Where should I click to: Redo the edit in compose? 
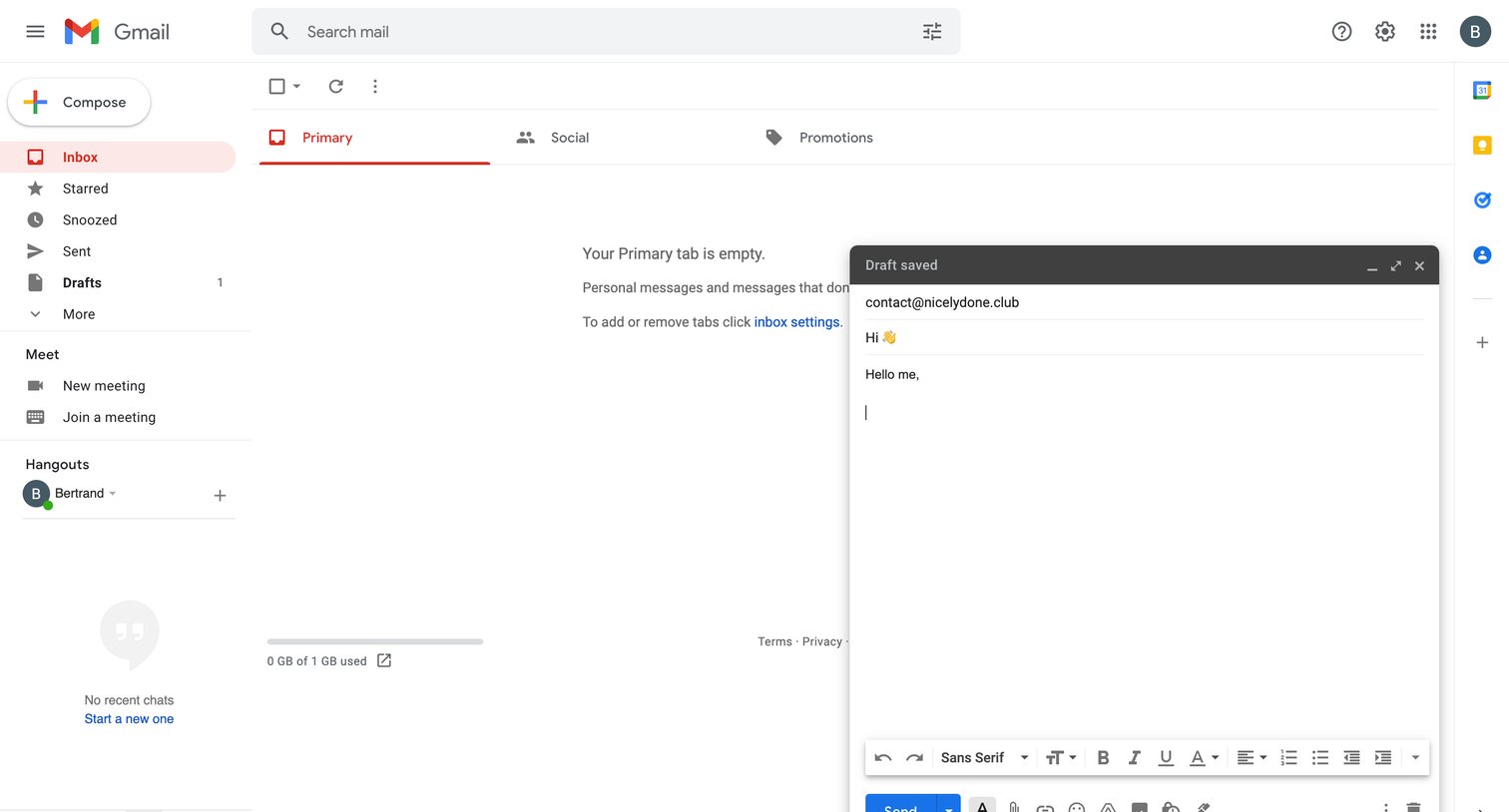914,758
